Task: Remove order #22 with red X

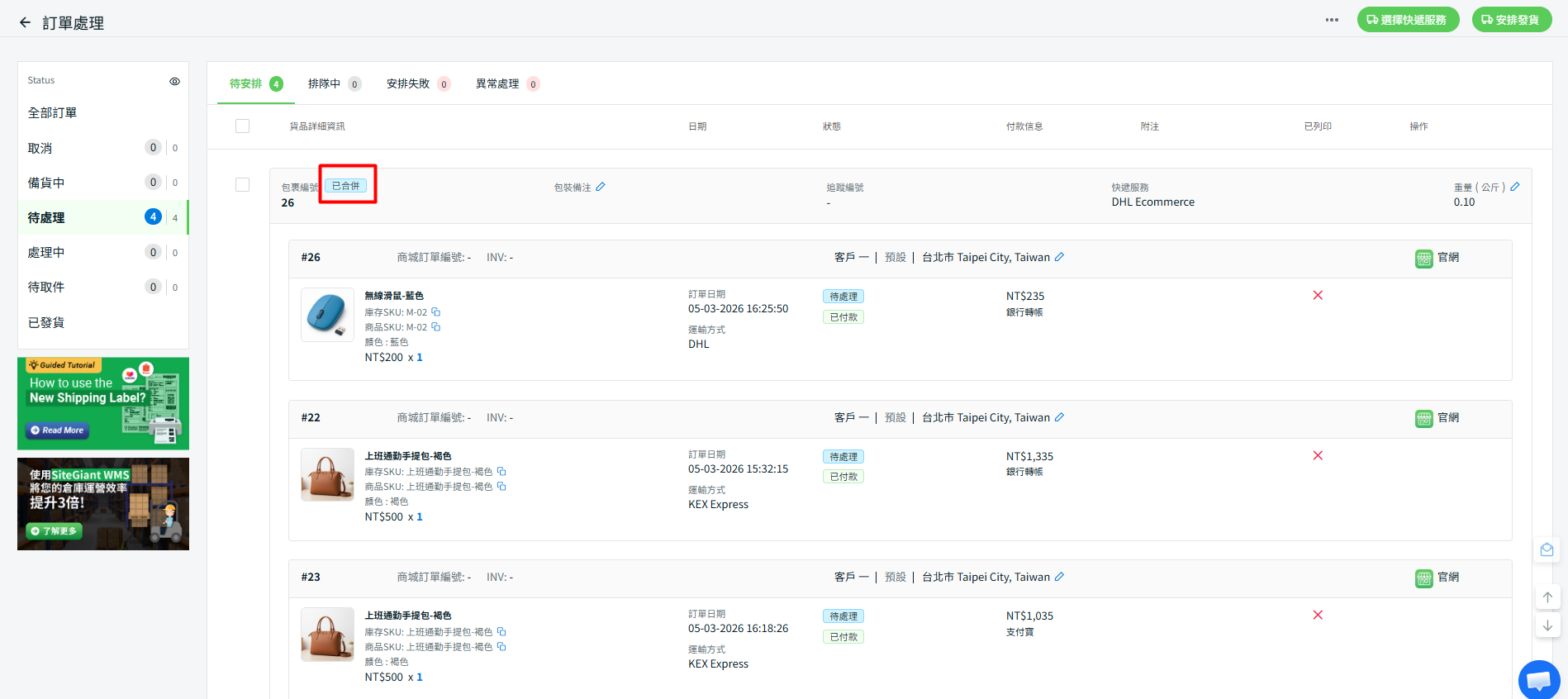Action: 1318,455
